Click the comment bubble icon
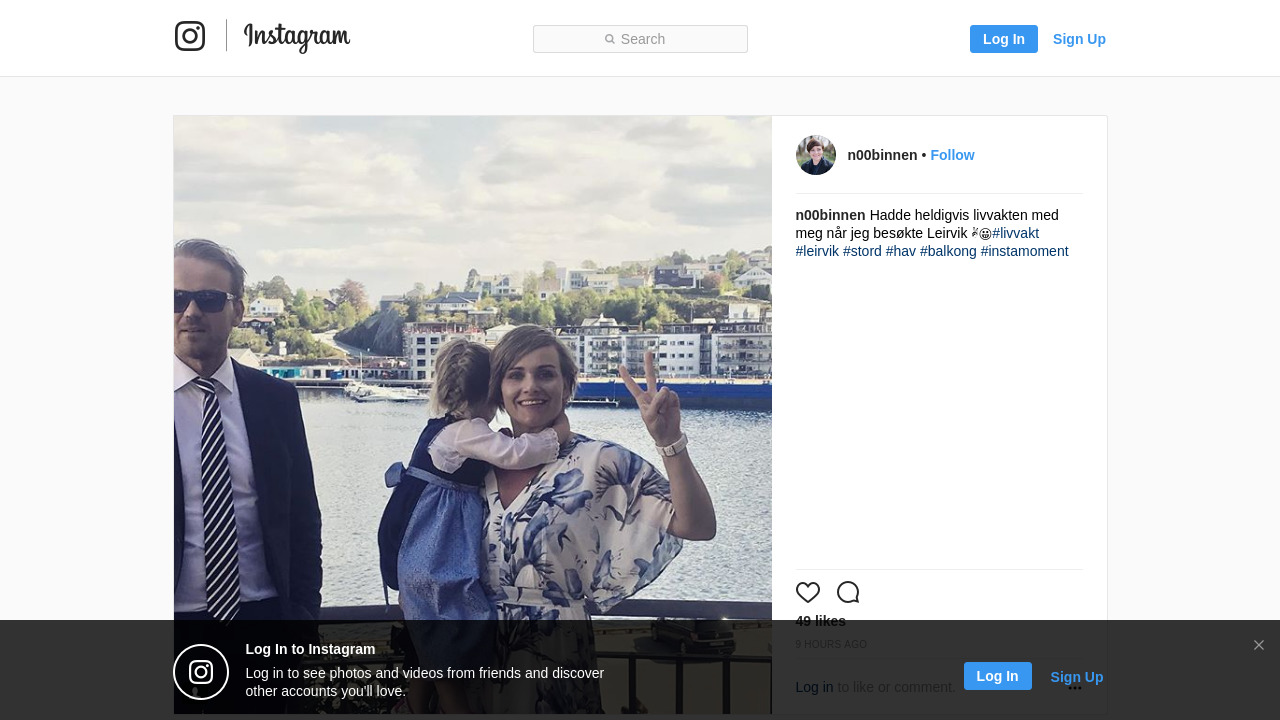The height and width of the screenshot is (720, 1280). click(x=848, y=592)
